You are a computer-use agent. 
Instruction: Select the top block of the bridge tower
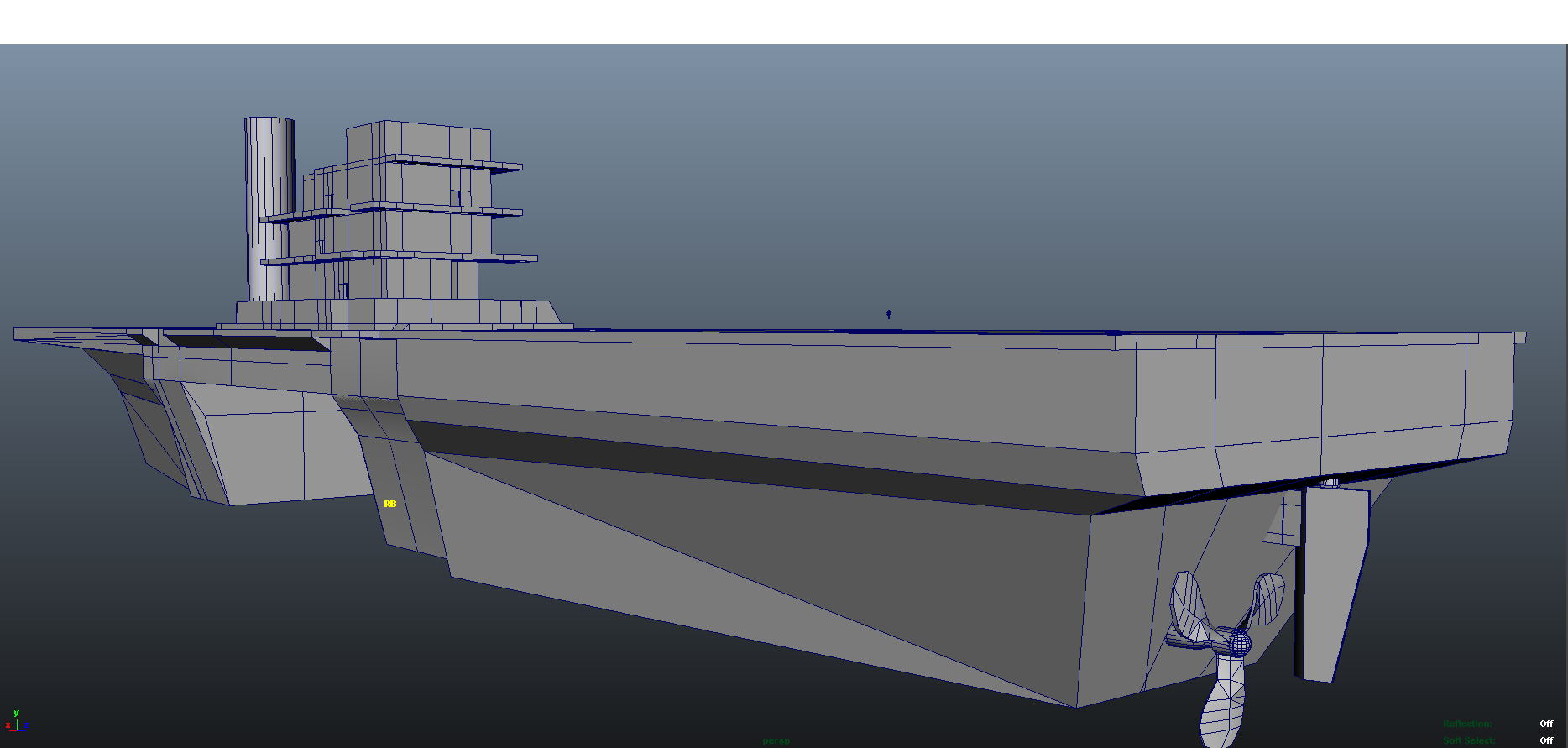click(x=418, y=140)
